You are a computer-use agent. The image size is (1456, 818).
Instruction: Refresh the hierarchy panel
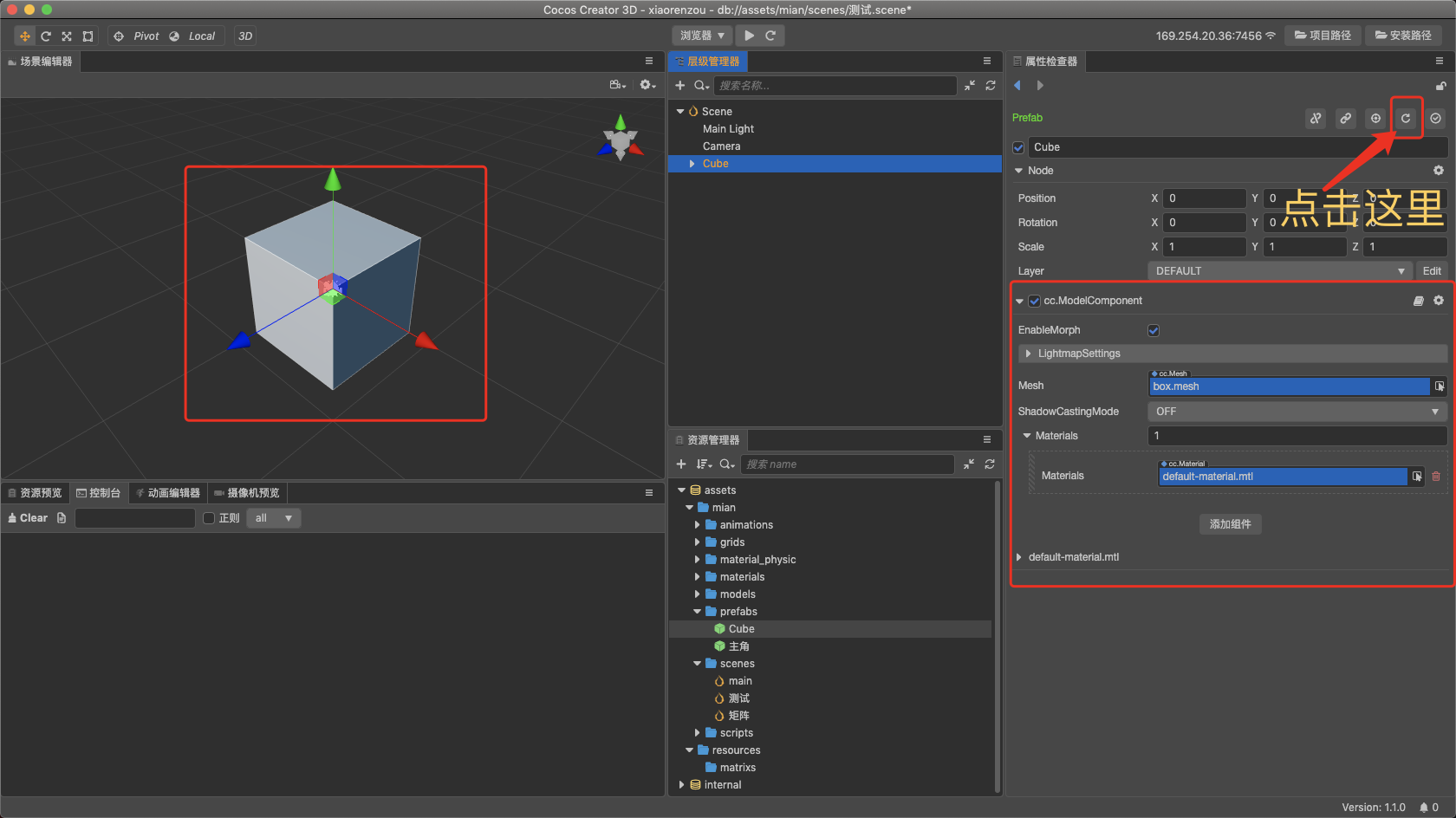tap(991, 86)
